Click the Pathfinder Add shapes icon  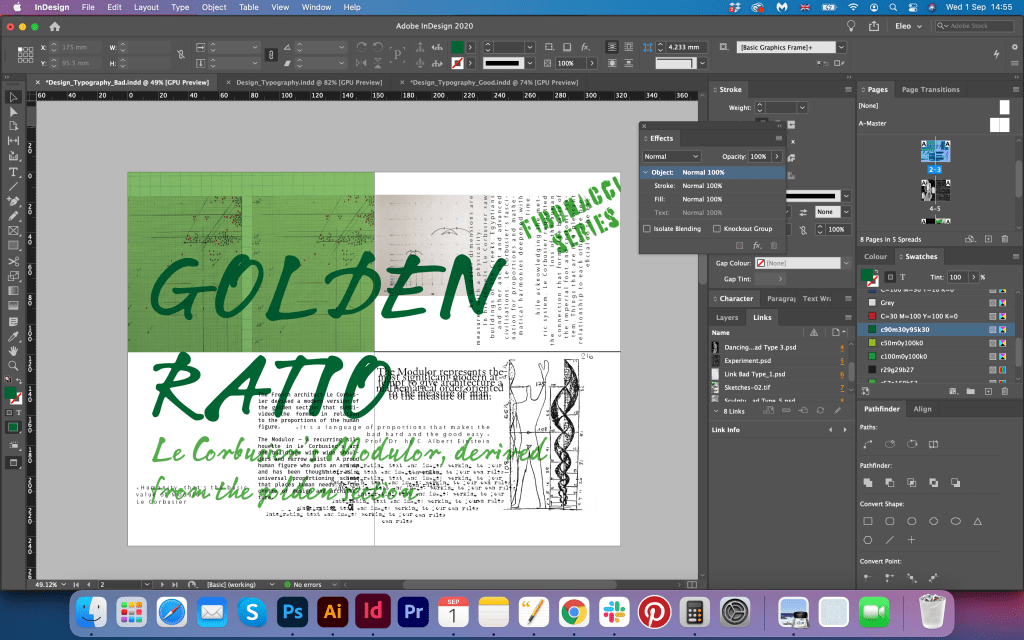click(x=866, y=482)
